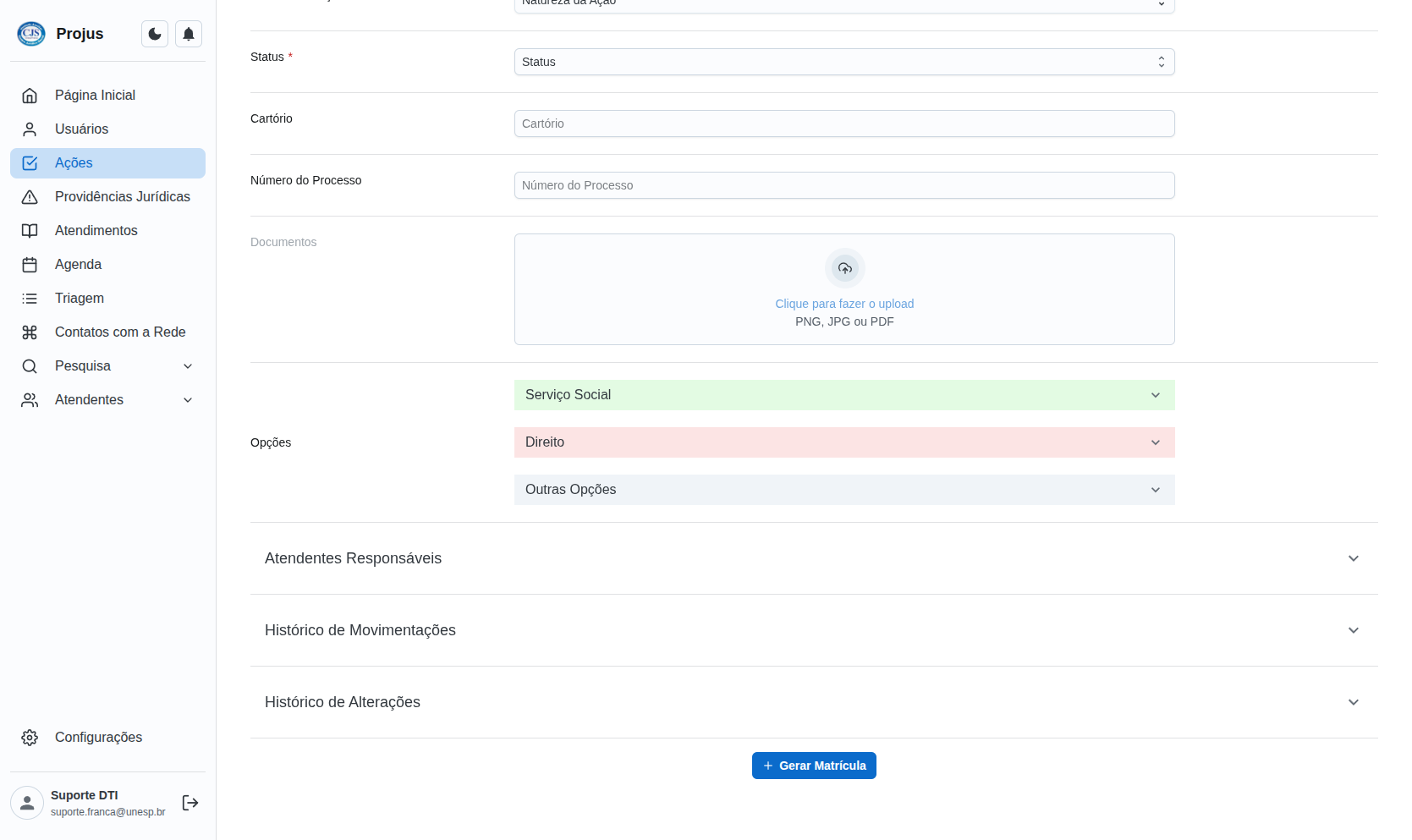Toggle dark mode with the moon icon
Image resolution: width=1412 pixels, height=840 pixels.
155,34
